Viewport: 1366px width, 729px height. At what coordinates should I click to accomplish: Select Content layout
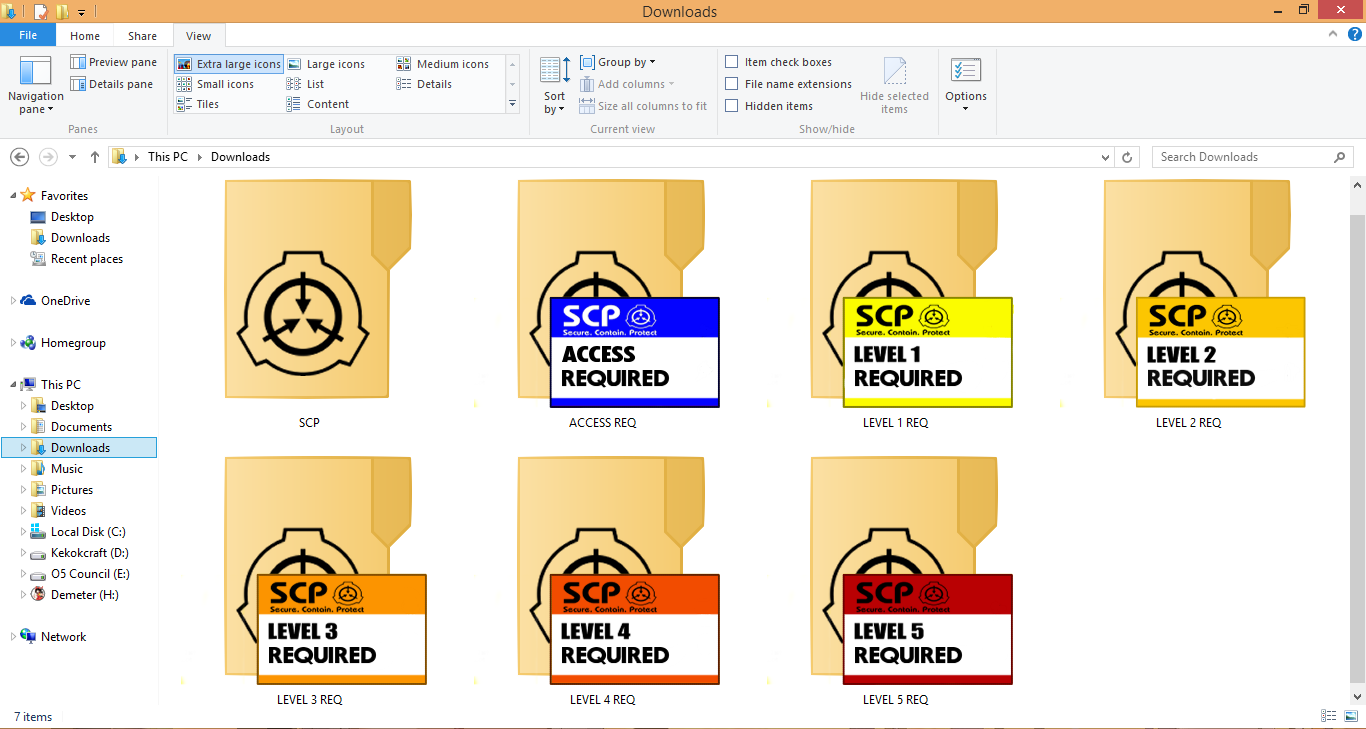pos(318,104)
